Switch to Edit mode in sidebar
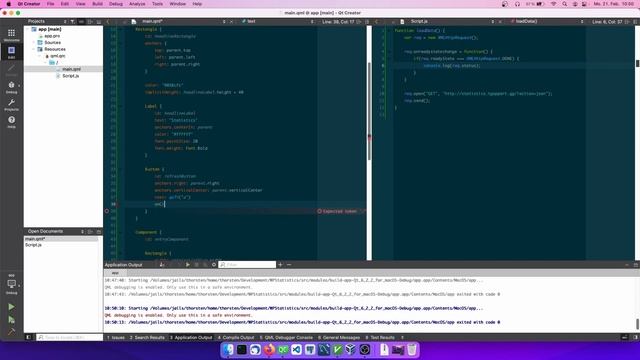The width and height of the screenshot is (640, 360). (11, 52)
